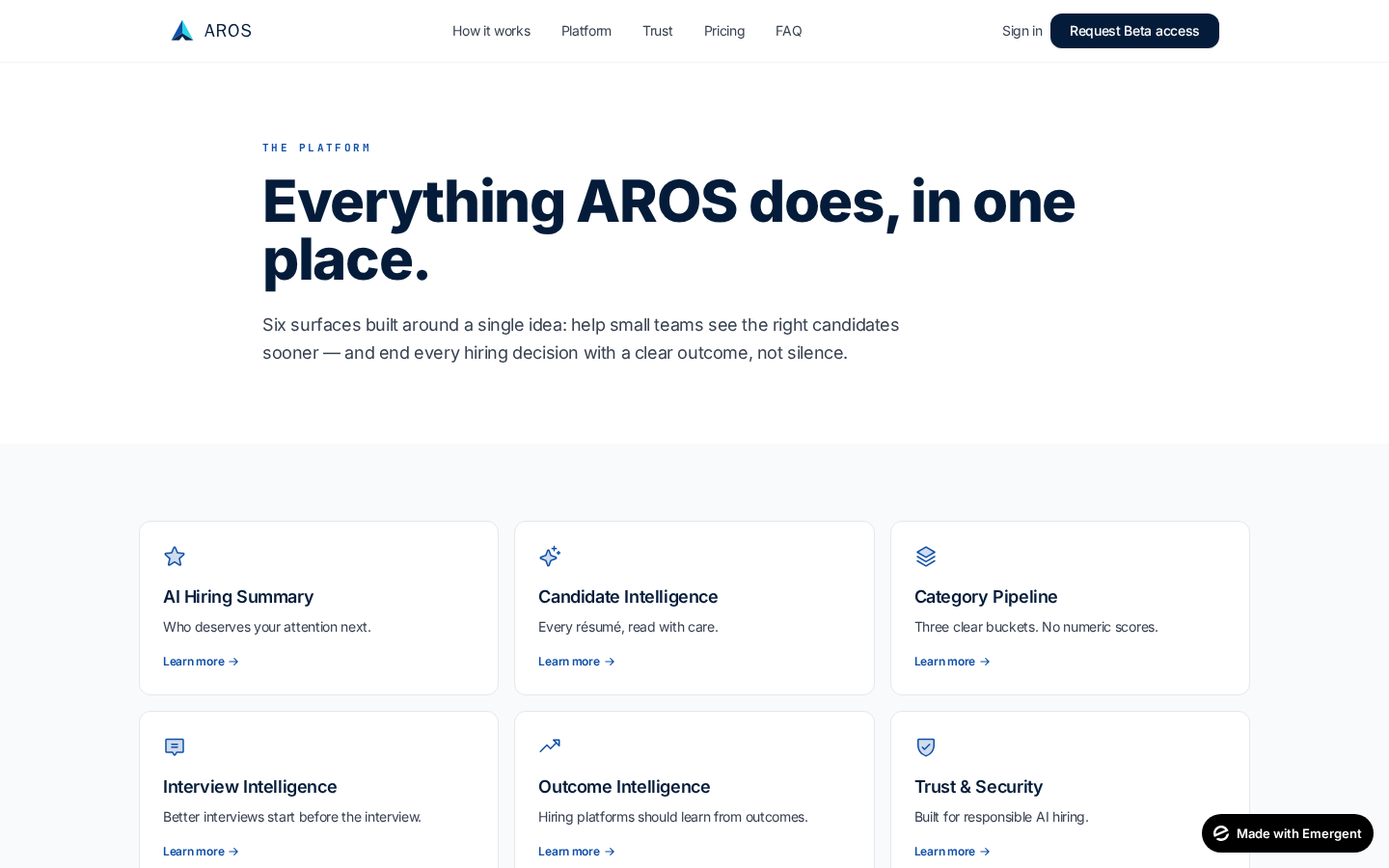Click Learn more under Interview Intelligence
This screenshot has width=1389, height=868.
pos(201,852)
